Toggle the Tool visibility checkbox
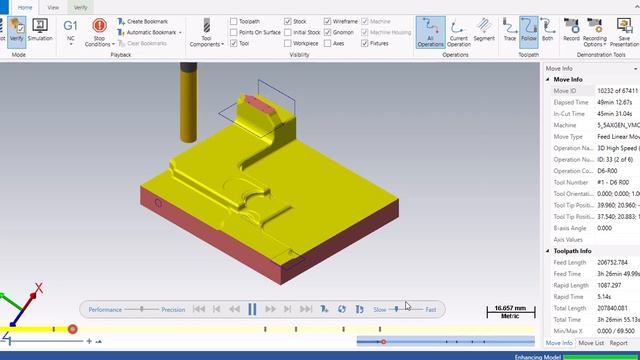The width and height of the screenshot is (640, 360). click(233, 43)
